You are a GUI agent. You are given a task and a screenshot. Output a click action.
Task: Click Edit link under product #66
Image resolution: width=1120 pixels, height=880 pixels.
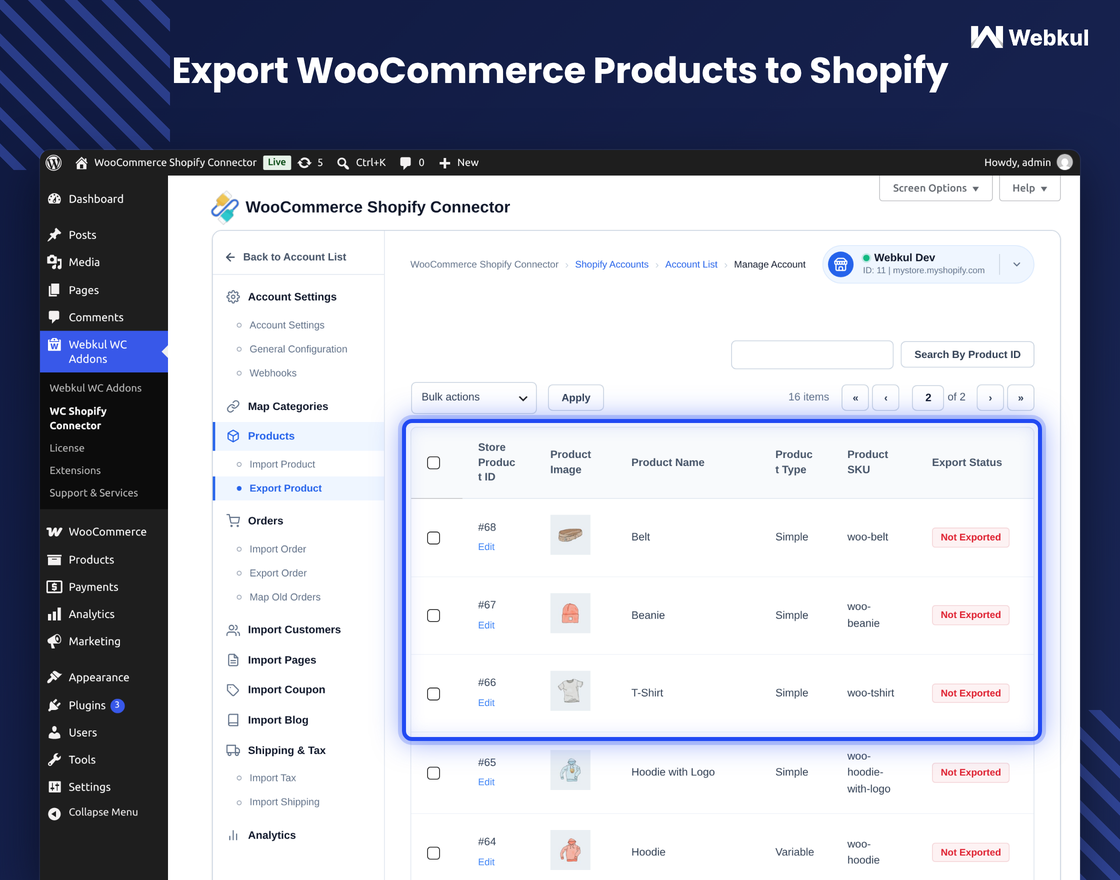click(486, 703)
